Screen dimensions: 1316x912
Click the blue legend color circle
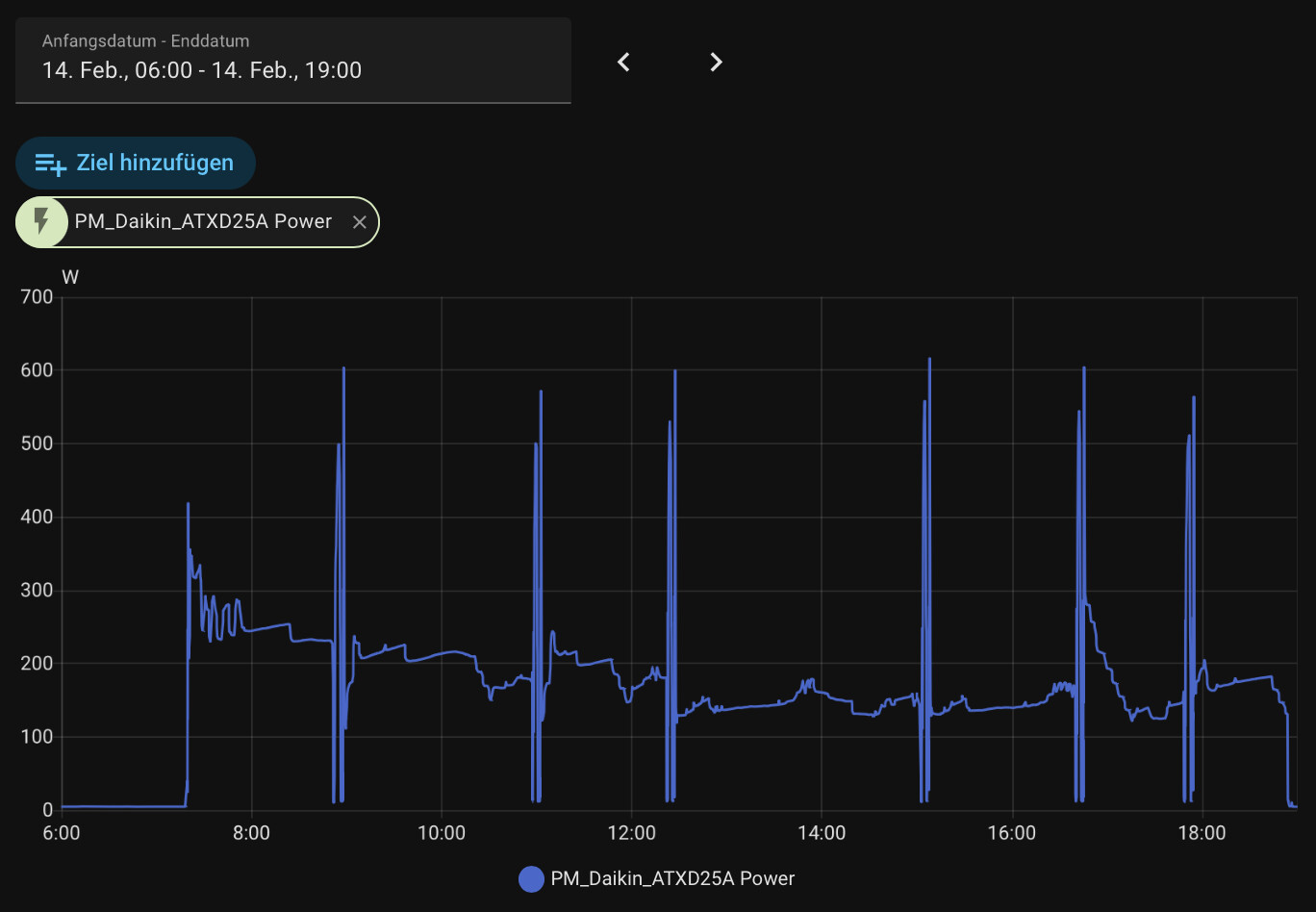point(531,878)
